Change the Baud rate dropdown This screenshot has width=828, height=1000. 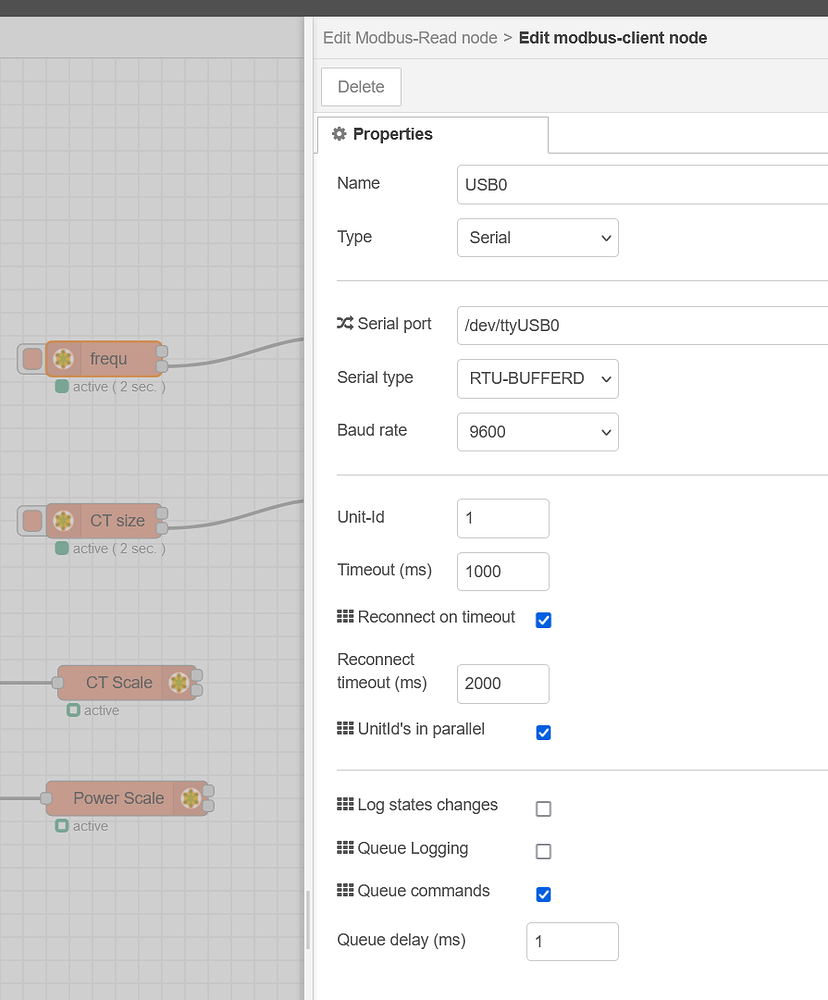pyautogui.click(x=537, y=431)
